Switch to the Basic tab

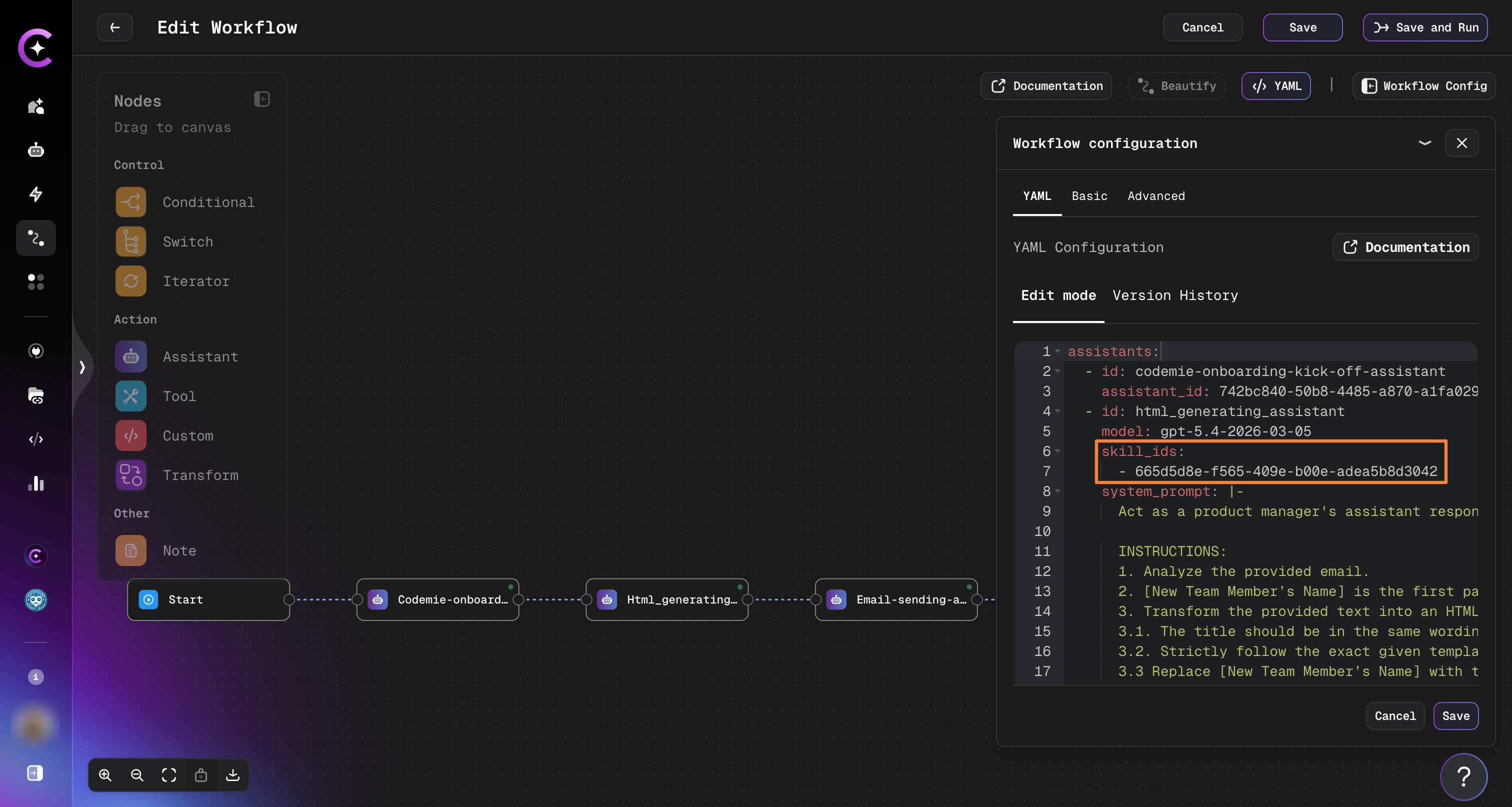pos(1089,196)
